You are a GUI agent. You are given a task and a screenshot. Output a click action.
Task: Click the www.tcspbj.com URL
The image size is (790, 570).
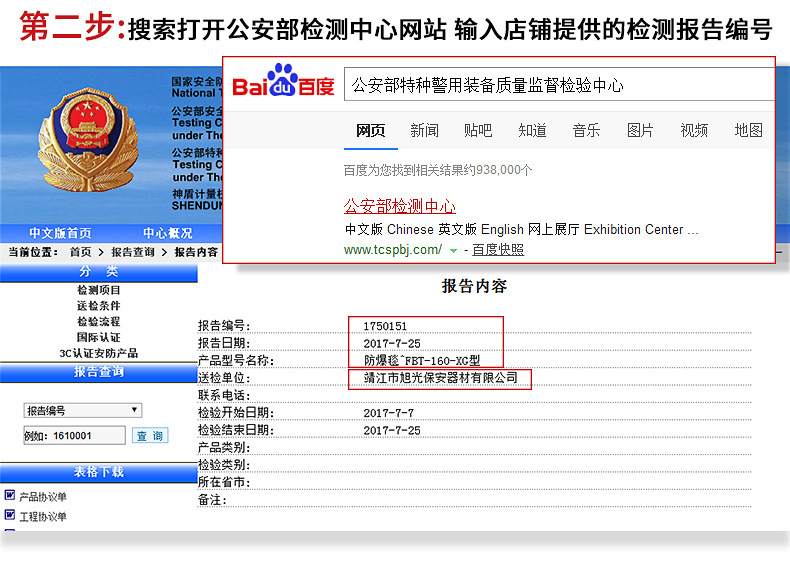(x=393, y=250)
